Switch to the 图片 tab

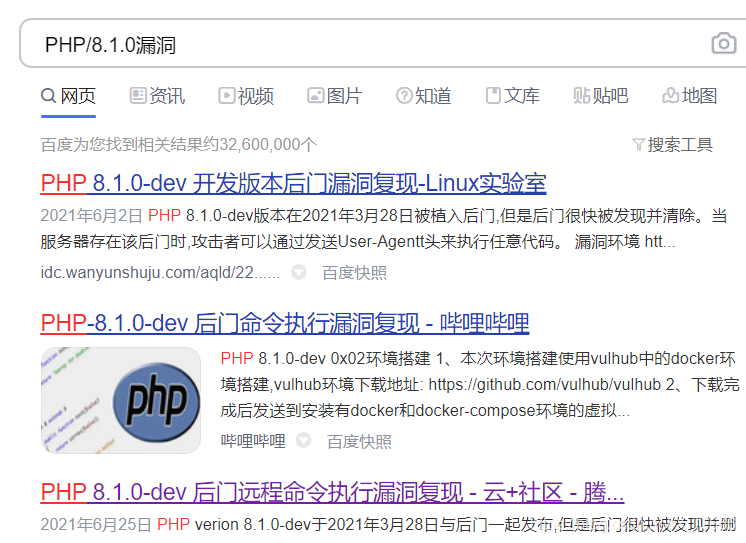point(335,96)
